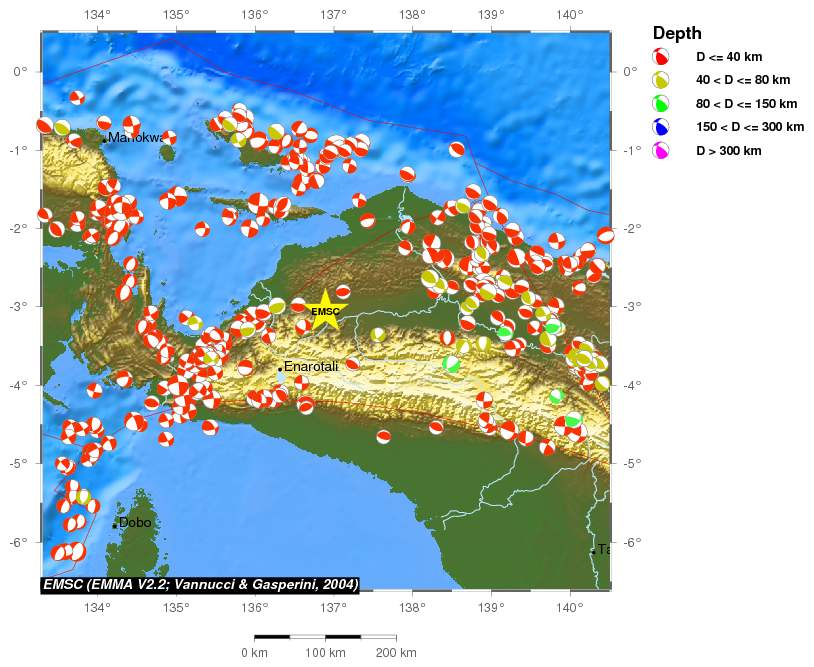Viewport: 814px width, 667px height.
Task: Click the 'D <= 40 km' legend text
Action: [729, 57]
